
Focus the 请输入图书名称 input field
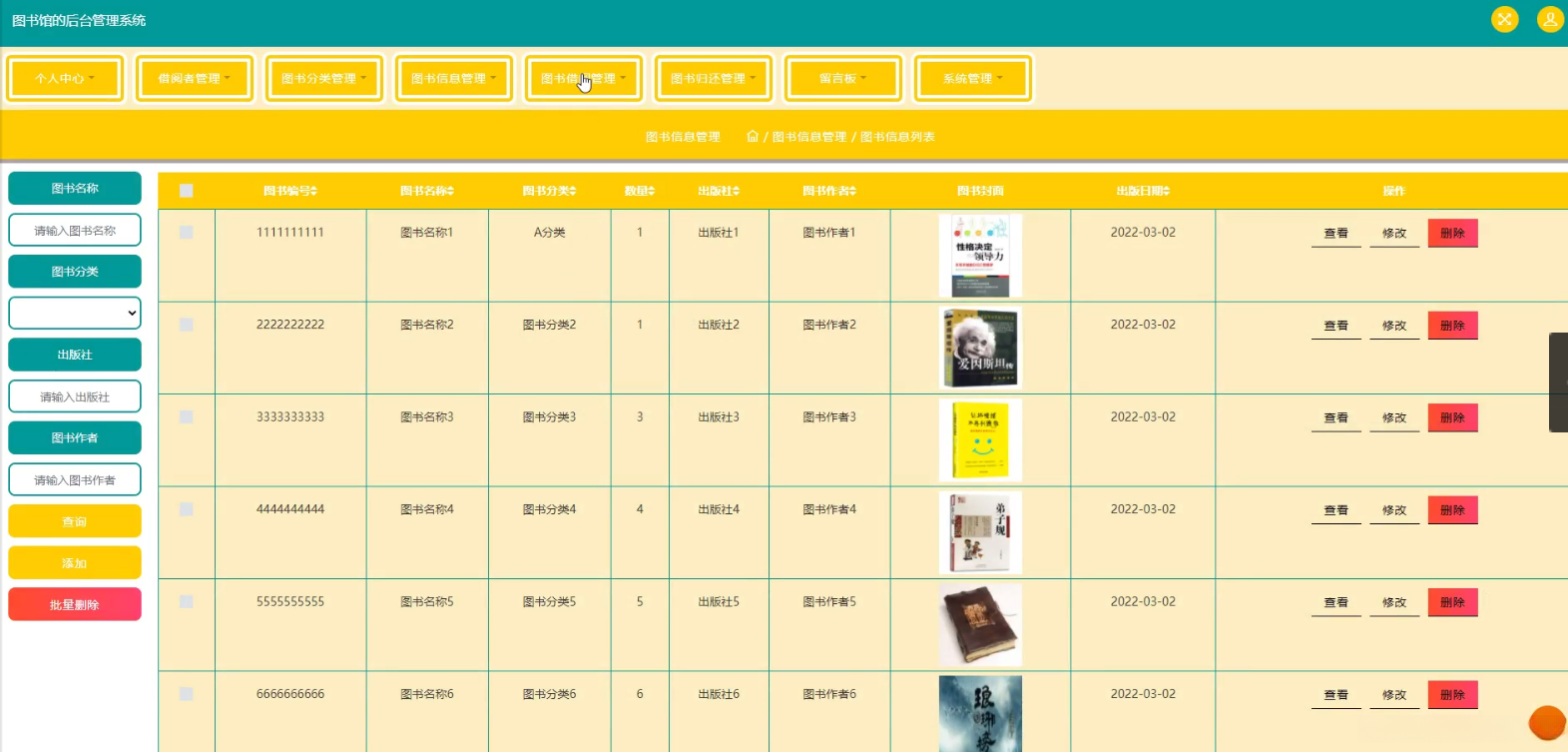[x=75, y=230]
